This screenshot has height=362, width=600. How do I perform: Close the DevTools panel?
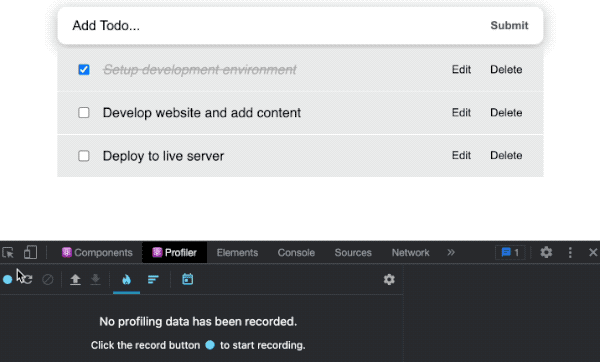(593, 253)
